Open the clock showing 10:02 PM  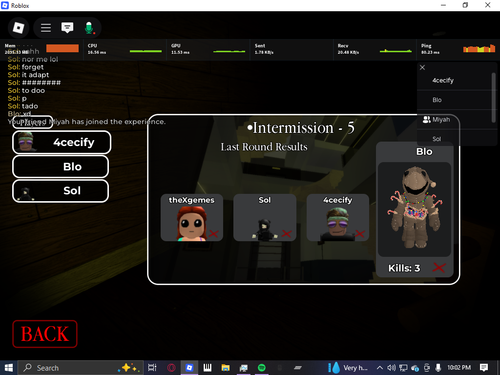click(x=459, y=367)
